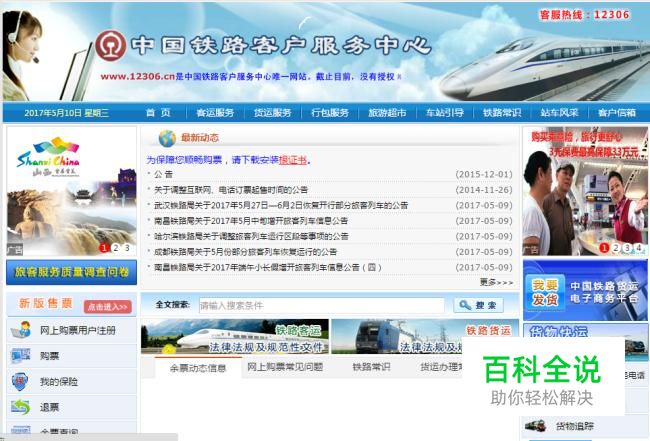The width and height of the screenshot is (650, 441).
Task: Open insurance advertisement image with passengers
Action: click(585, 191)
